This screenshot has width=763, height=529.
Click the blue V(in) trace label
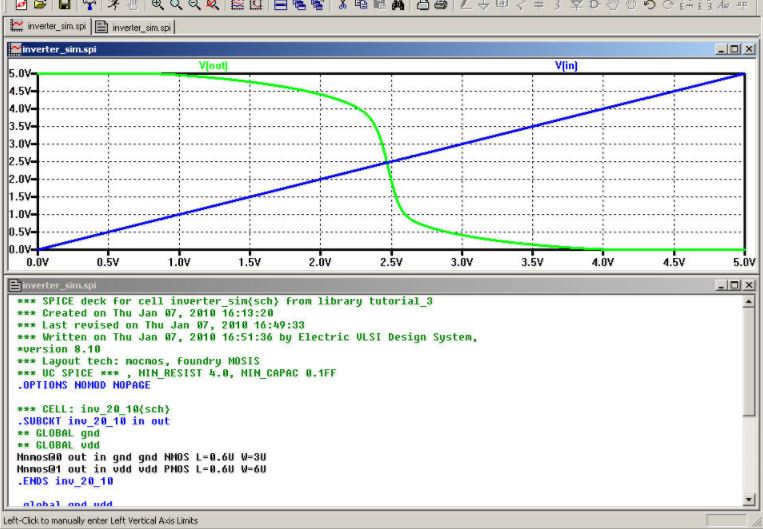[566, 65]
